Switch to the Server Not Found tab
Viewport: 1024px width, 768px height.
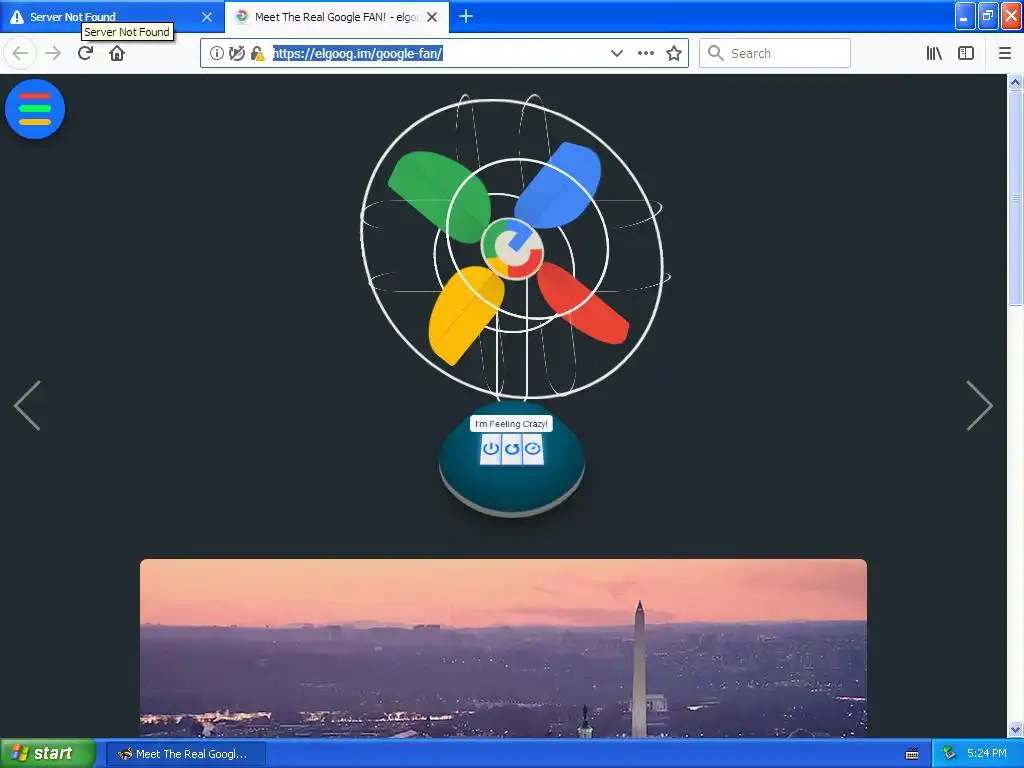coord(112,17)
